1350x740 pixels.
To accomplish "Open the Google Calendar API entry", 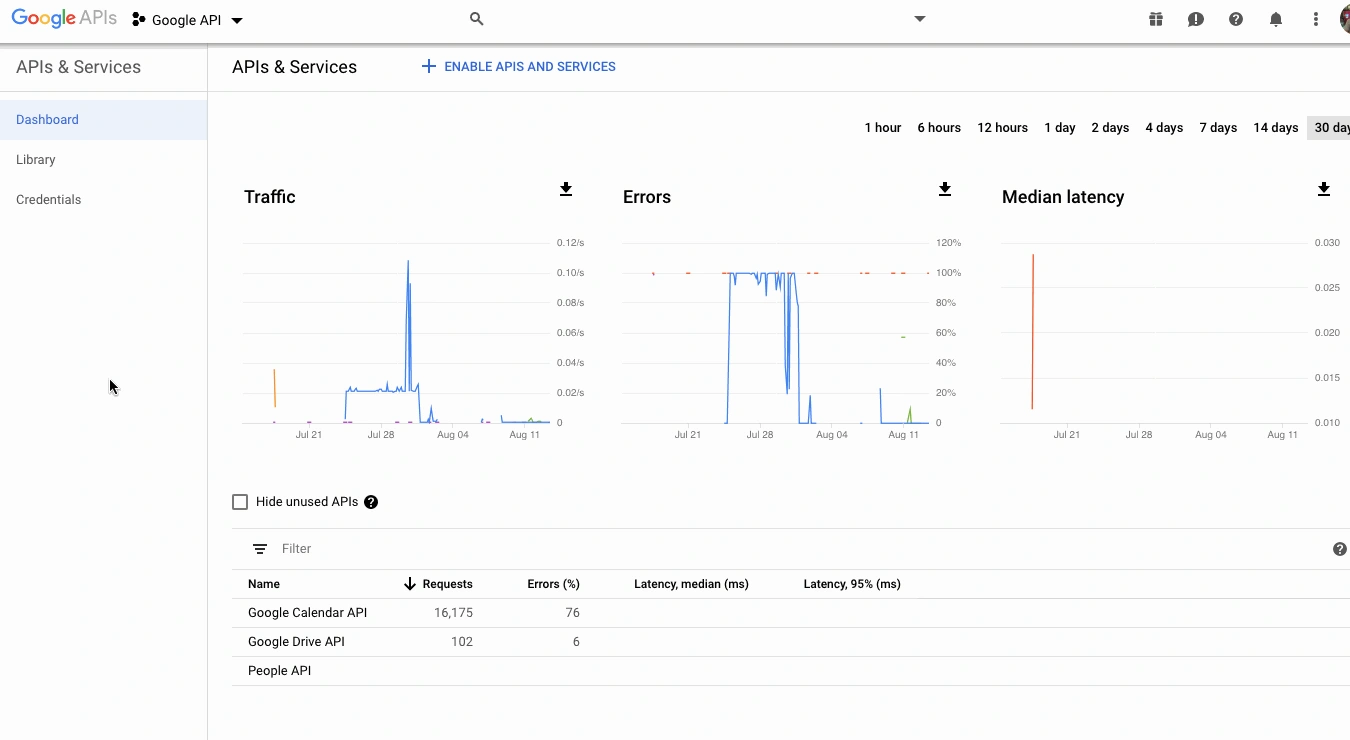I will click(307, 612).
